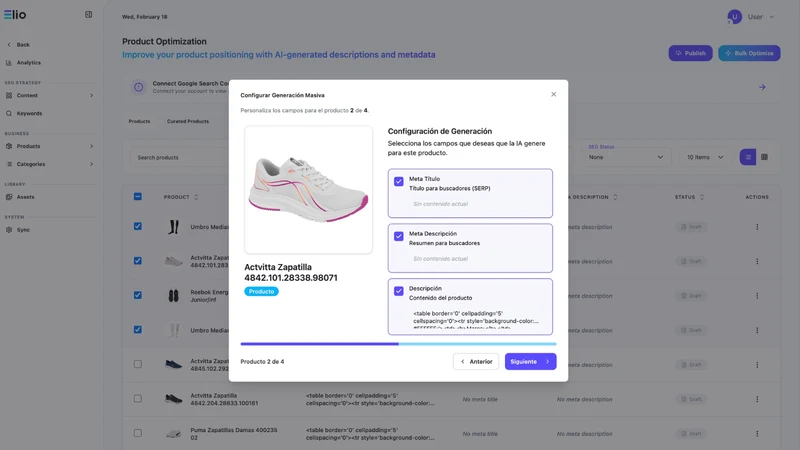Open actions menu for Actvitta 4842.204.28833.100181 row
Viewport: 800px width, 450px height.
(x=757, y=399)
